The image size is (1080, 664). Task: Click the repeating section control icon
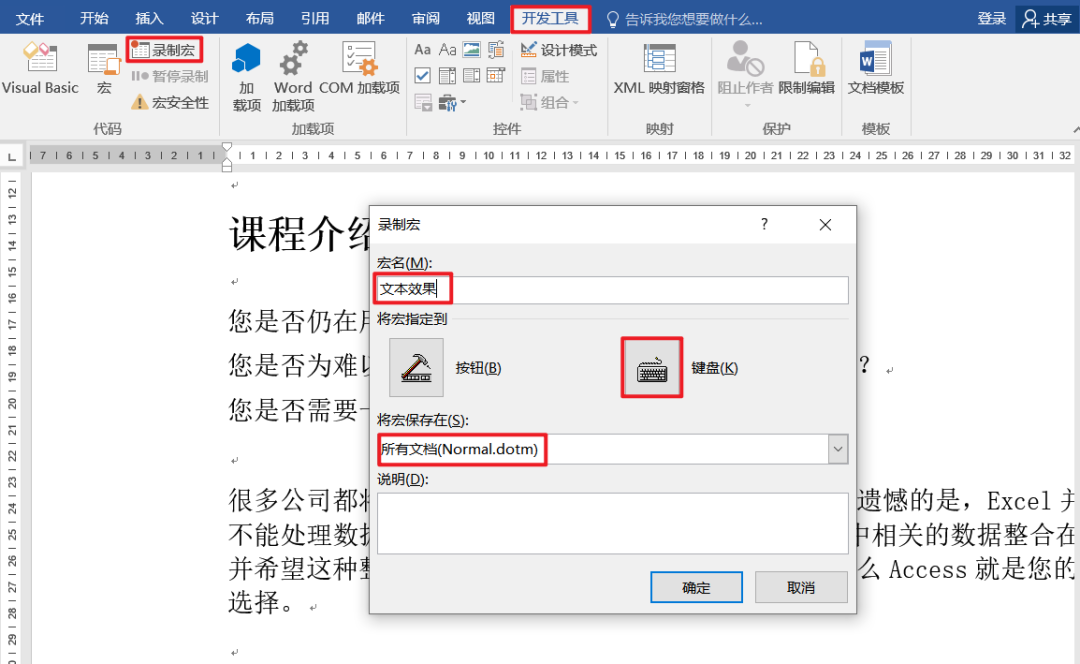[423, 103]
